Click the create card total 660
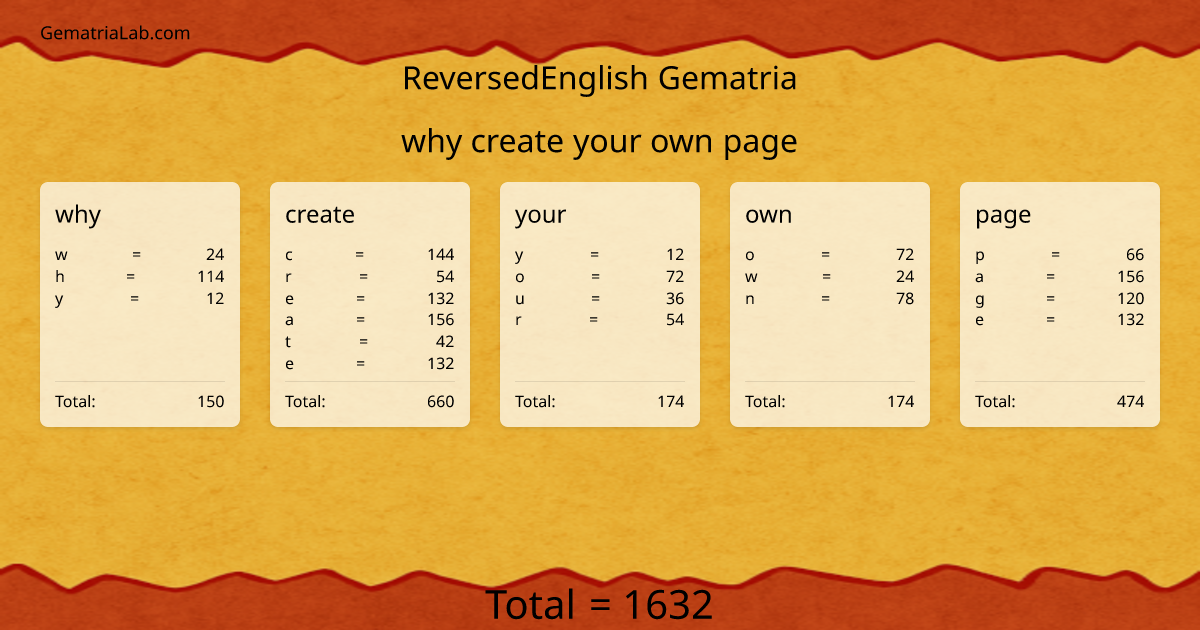The width and height of the screenshot is (1200, 630). 441,402
